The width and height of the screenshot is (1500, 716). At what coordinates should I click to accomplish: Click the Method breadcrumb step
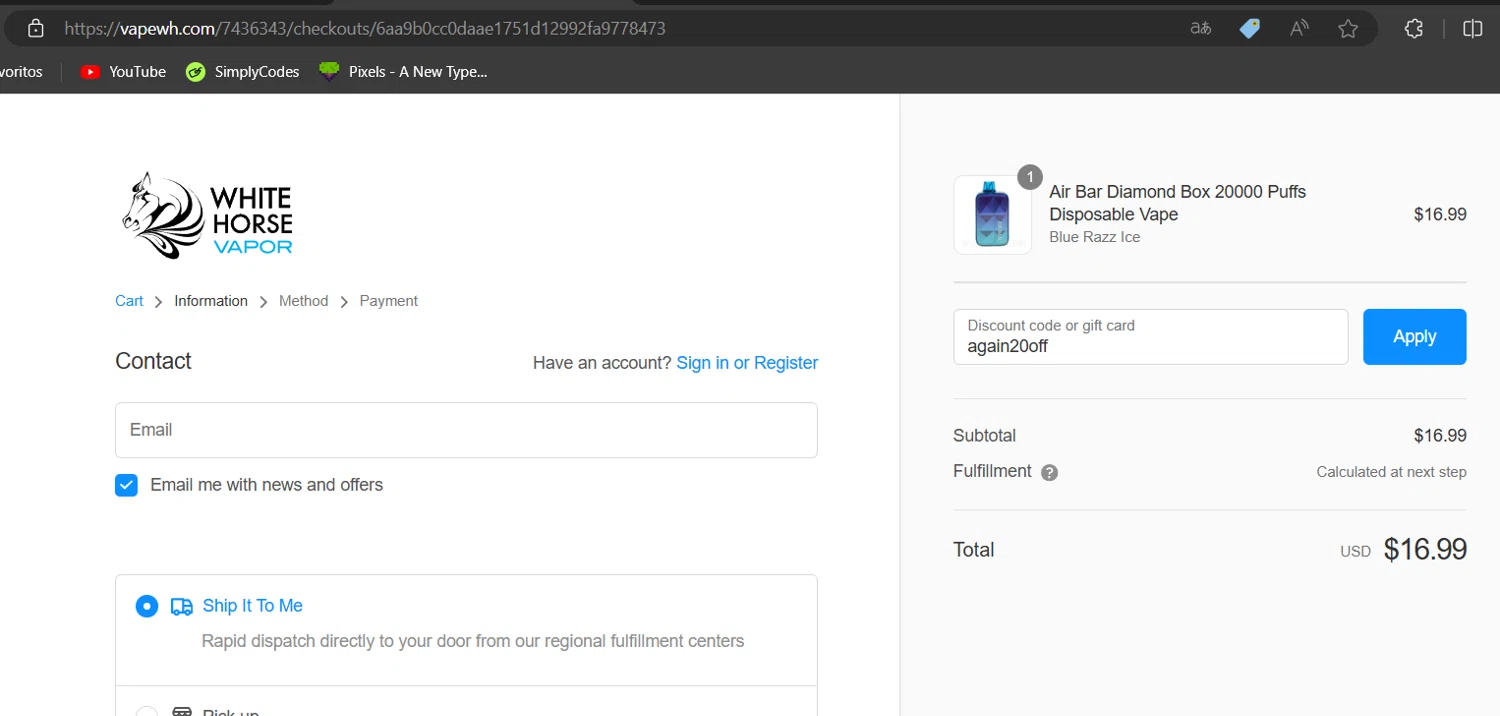(x=304, y=301)
